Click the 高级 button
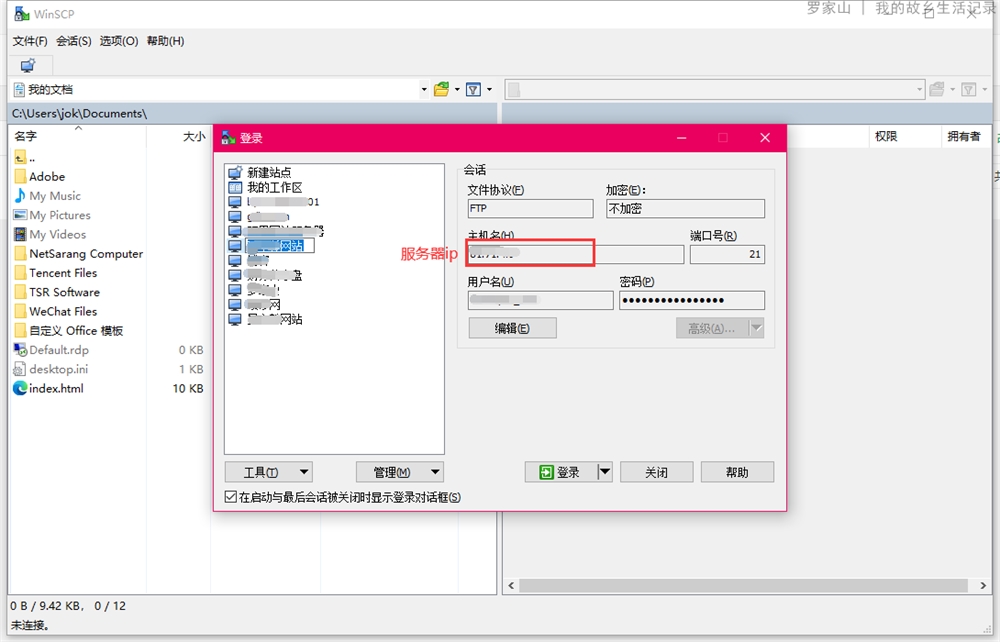This screenshot has height=642, width=1000. point(712,328)
